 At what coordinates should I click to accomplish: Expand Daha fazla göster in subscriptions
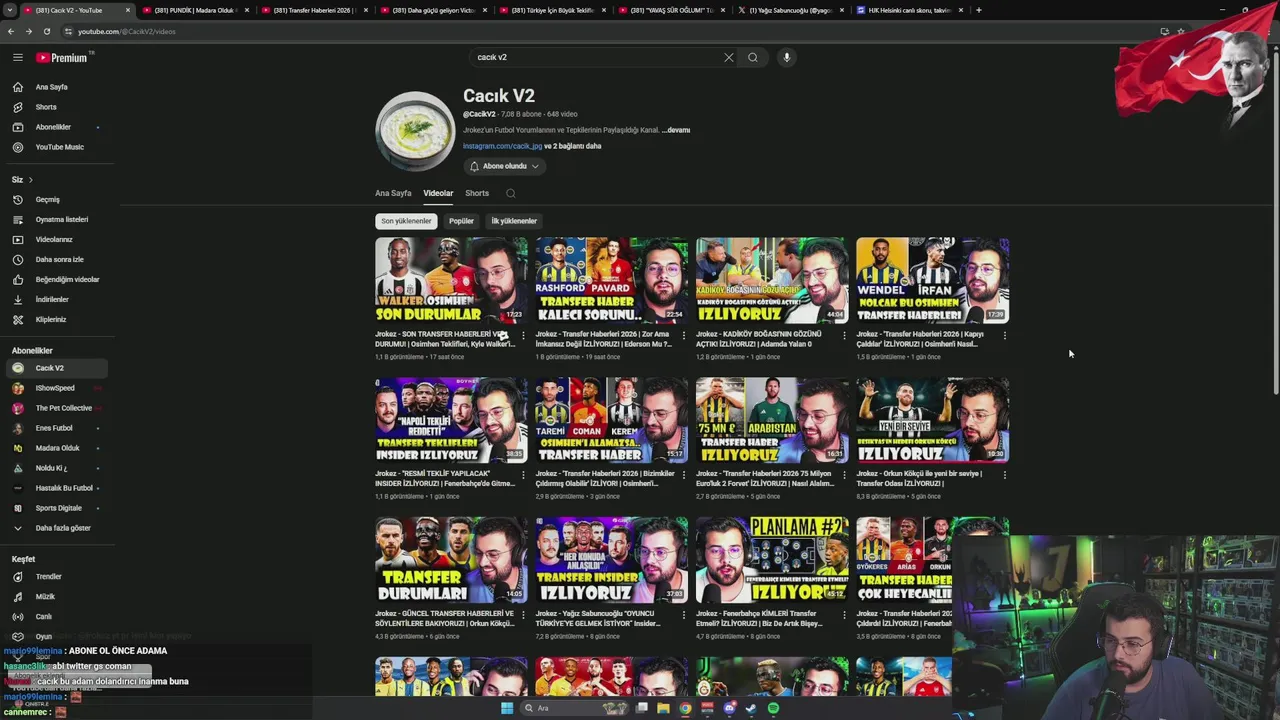[x=63, y=528]
